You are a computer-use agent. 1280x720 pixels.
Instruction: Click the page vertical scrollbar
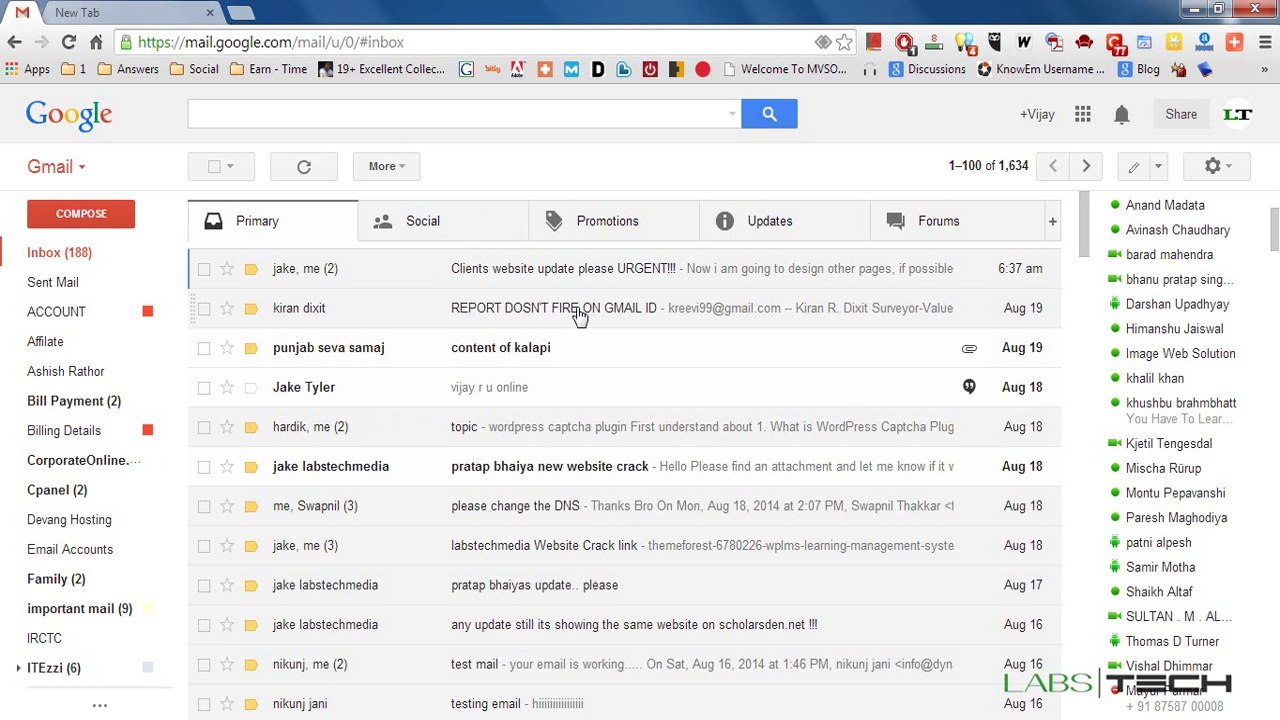1274,230
